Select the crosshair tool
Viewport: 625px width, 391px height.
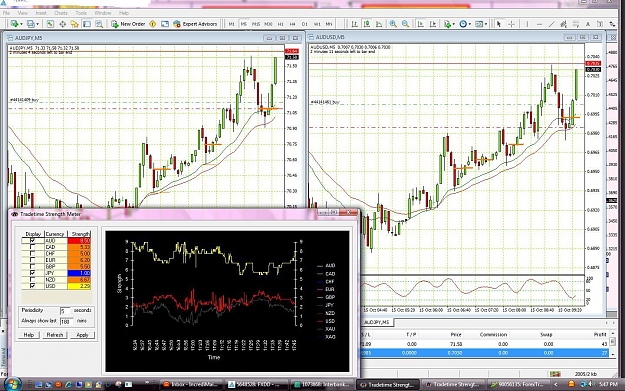coord(511,24)
